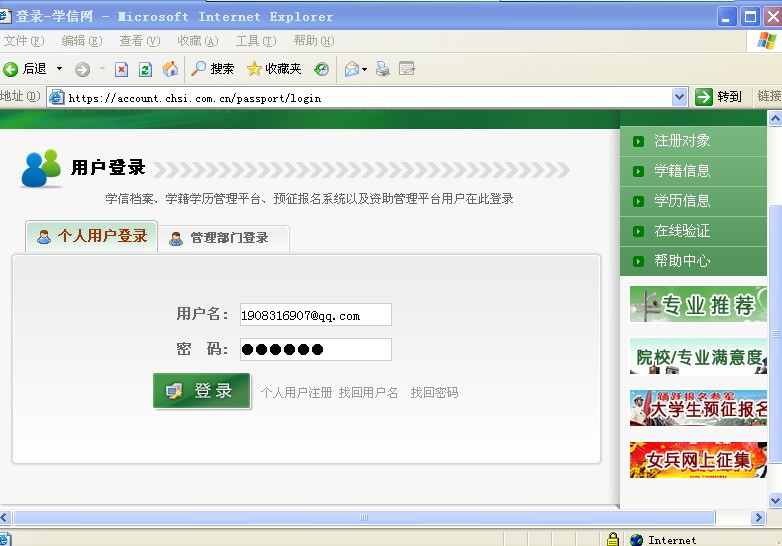Open the 收藏(A) menu
The image size is (782, 546).
[x=197, y=40]
